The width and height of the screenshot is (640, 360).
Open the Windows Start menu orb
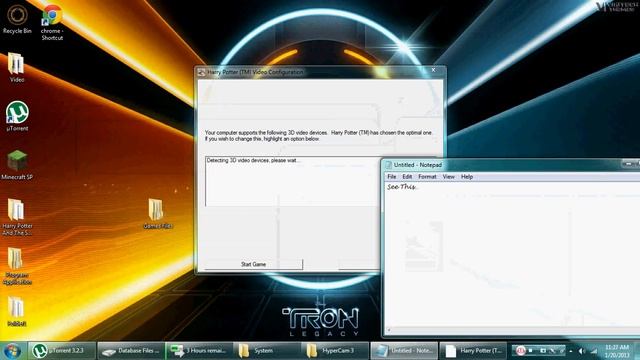click(12, 351)
